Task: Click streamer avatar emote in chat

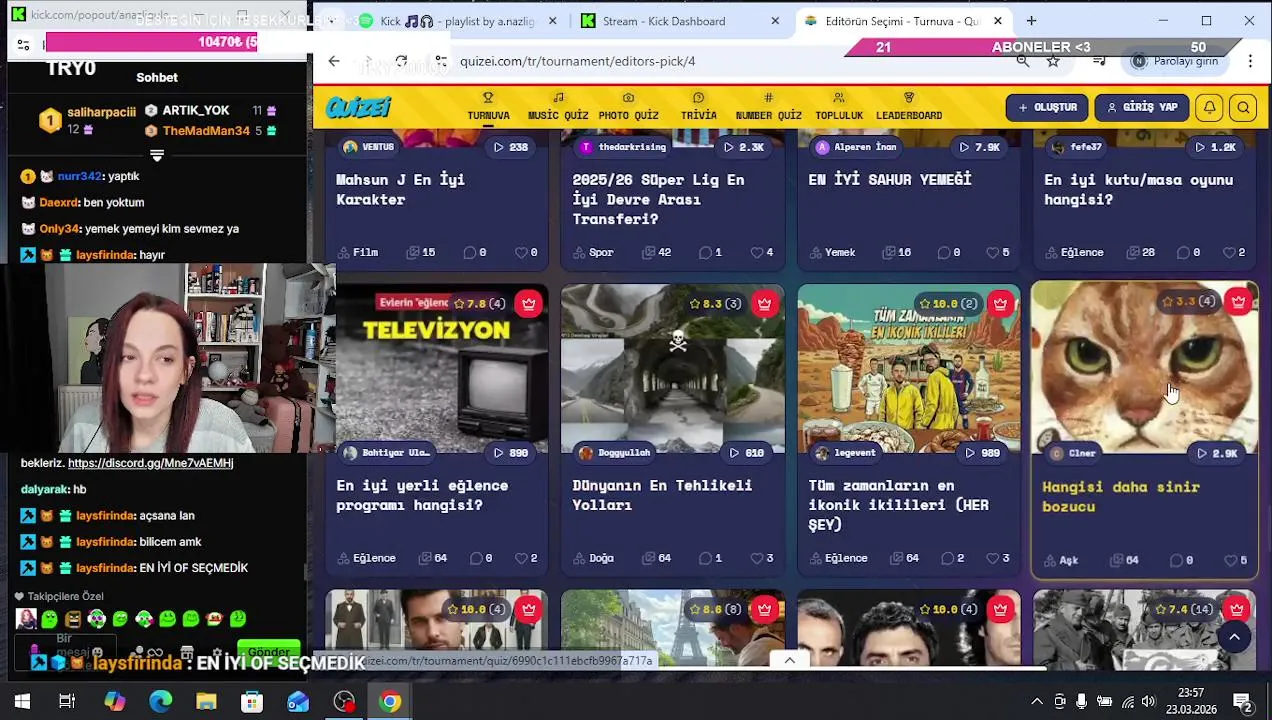Action: click(27, 619)
